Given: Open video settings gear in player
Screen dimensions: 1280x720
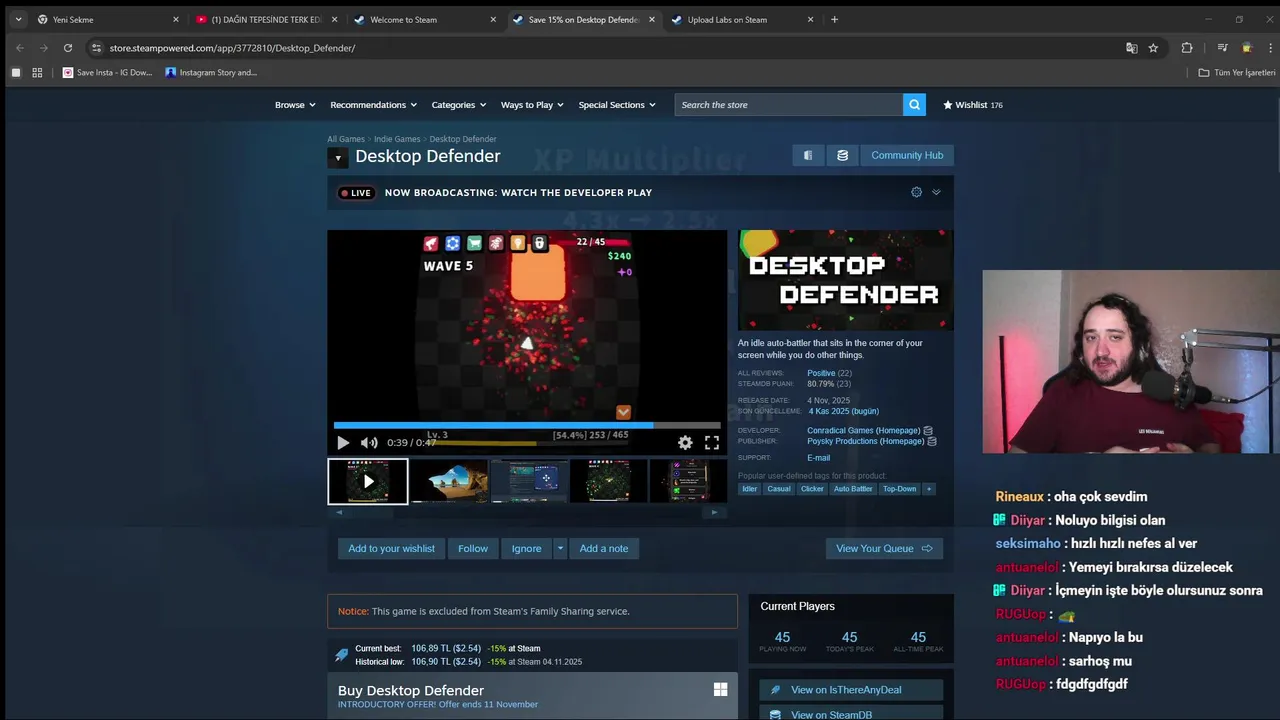Looking at the screenshot, I should click(685, 442).
